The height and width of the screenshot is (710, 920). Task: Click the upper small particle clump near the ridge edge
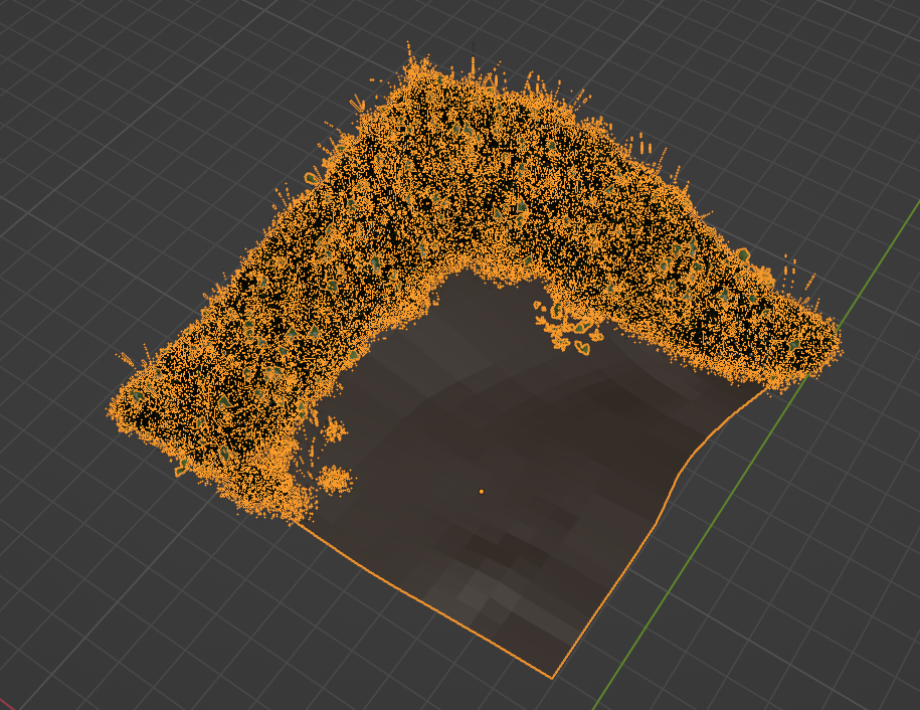333,431
